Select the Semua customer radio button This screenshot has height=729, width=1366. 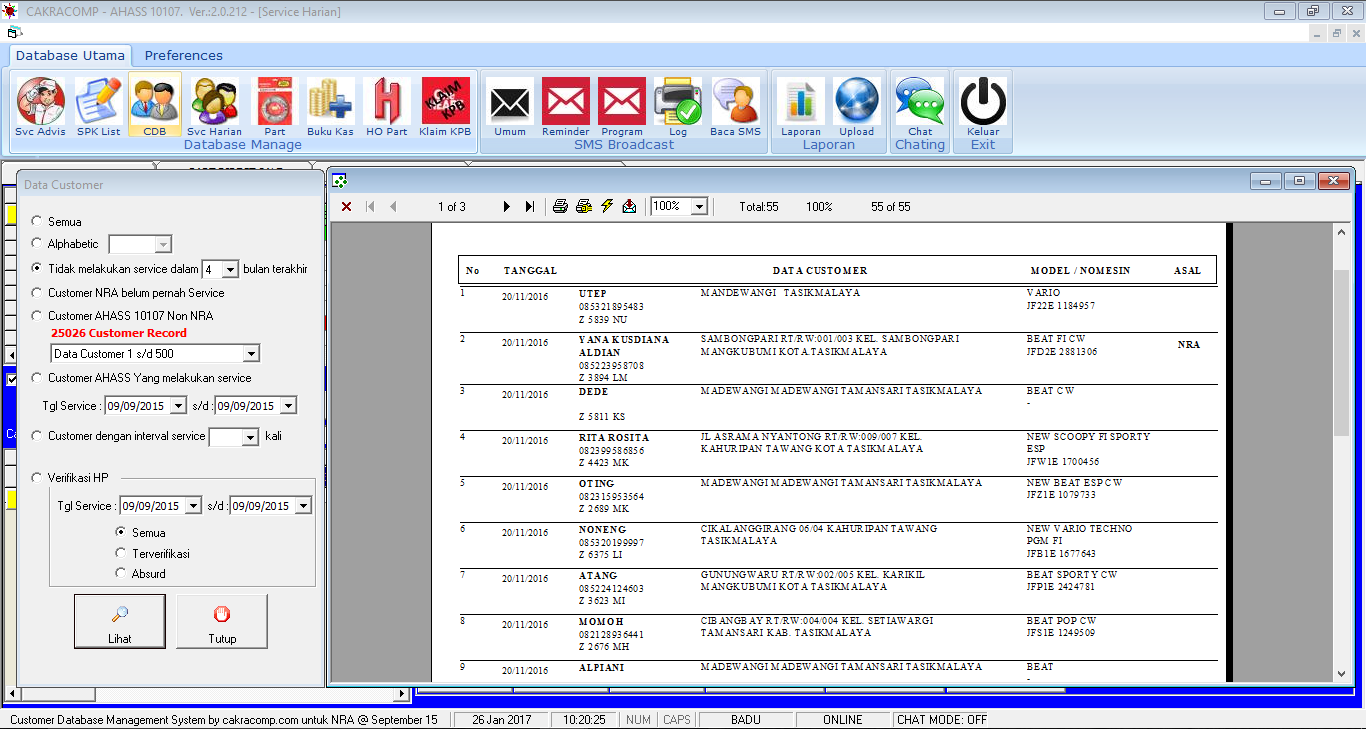(x=37, y=222)
